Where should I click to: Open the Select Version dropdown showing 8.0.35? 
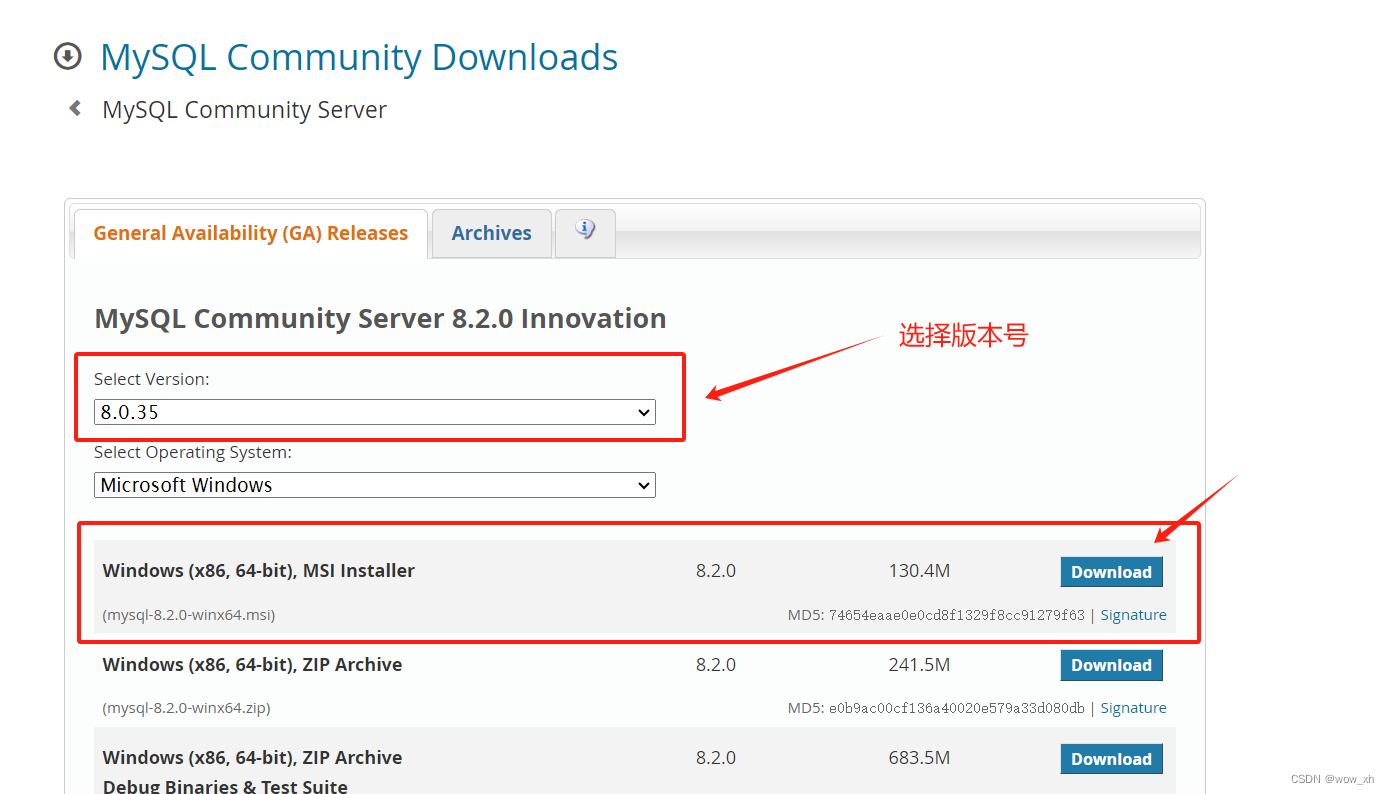[375, 412]
